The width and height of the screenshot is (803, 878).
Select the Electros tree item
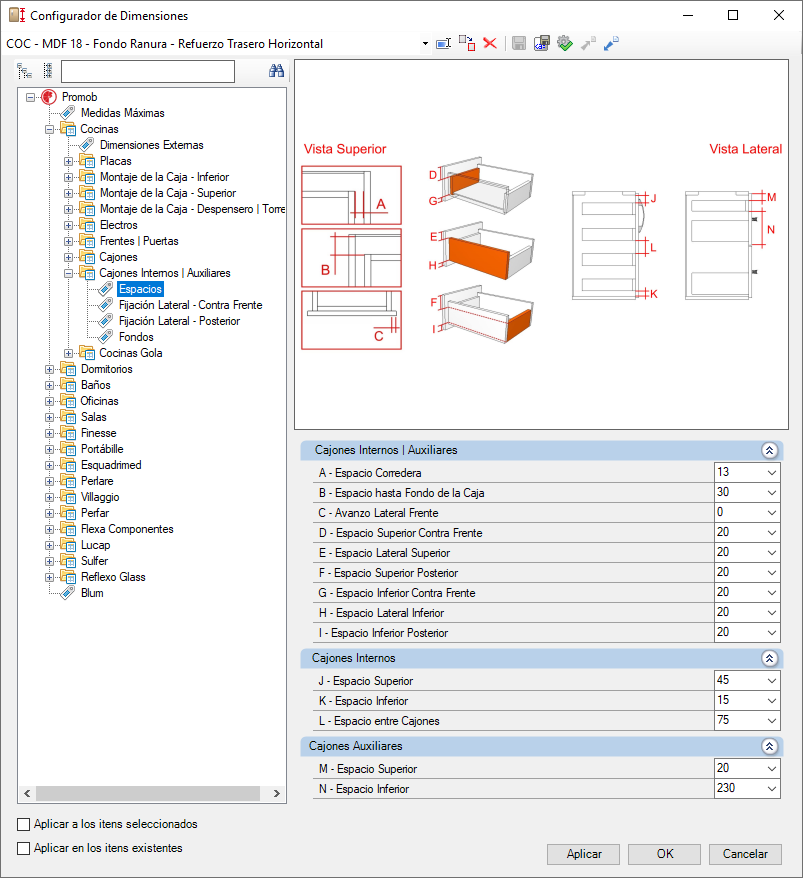(x=119, y=225)
